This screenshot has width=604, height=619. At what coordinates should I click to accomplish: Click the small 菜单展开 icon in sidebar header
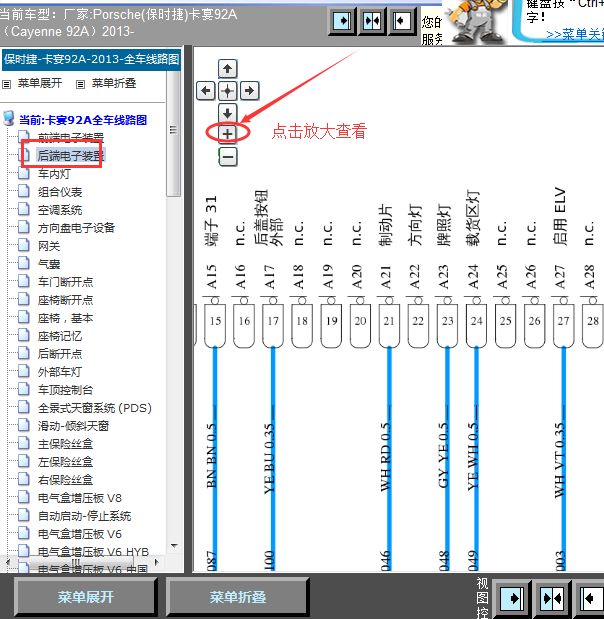6,84
